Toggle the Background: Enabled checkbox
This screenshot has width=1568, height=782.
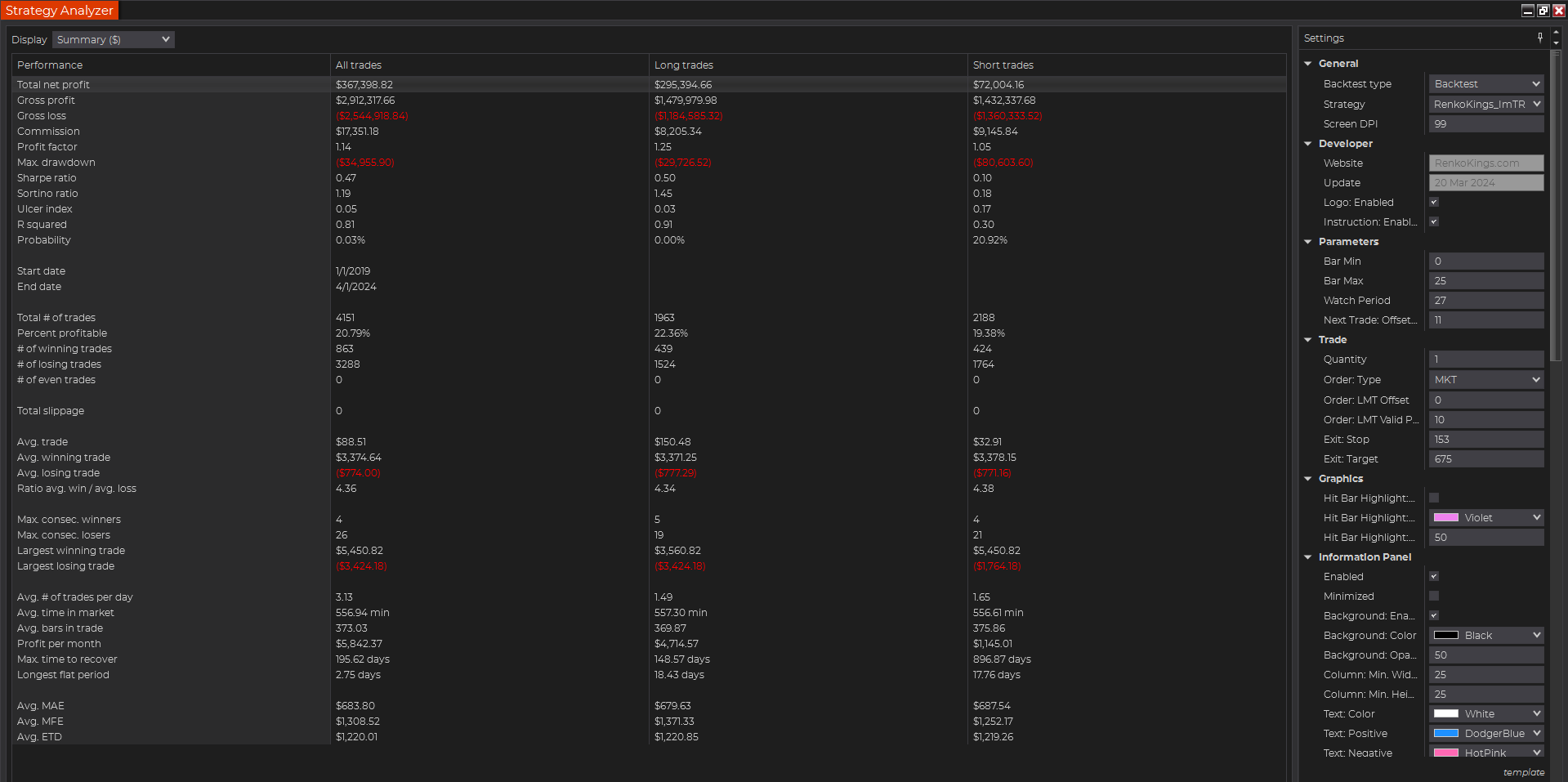tap(1433, 615)
